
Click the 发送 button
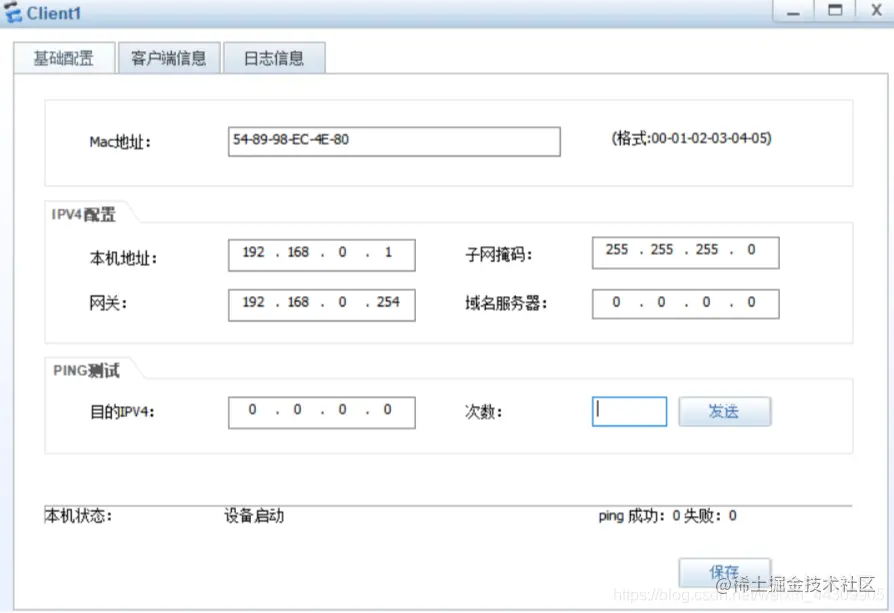click(725, 411)
